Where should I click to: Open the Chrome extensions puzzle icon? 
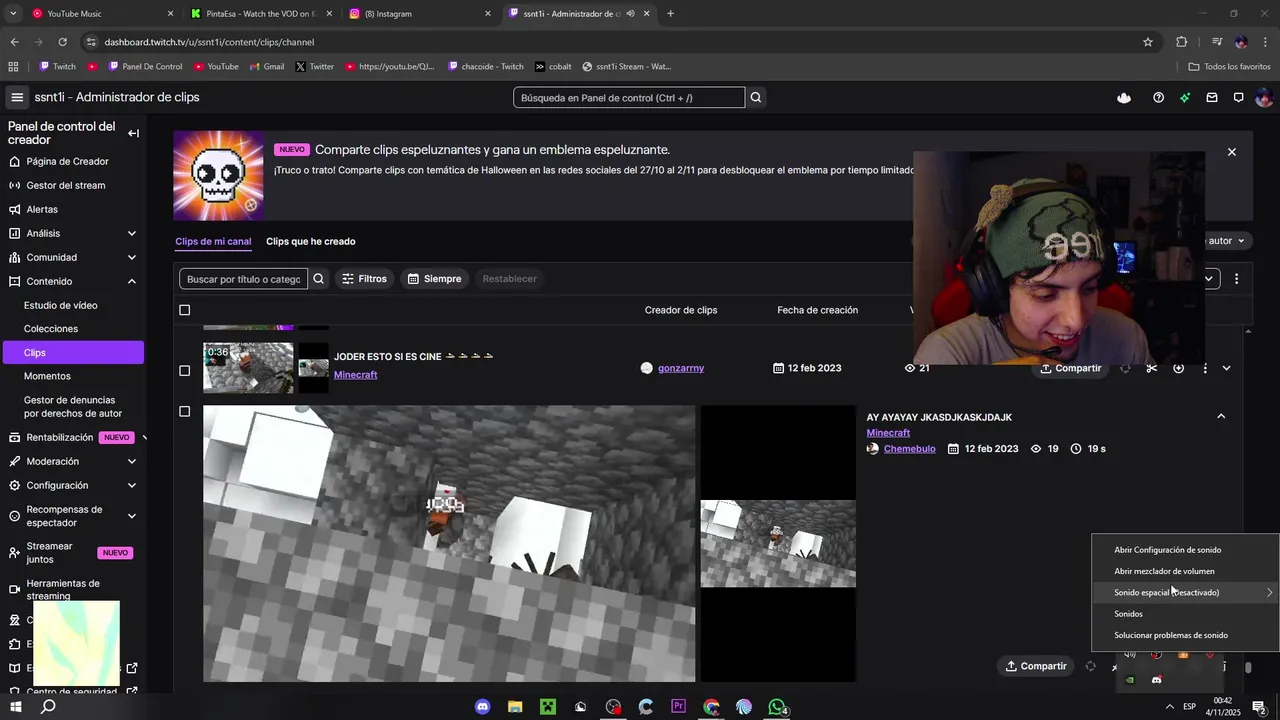[x=1182, y=42]
